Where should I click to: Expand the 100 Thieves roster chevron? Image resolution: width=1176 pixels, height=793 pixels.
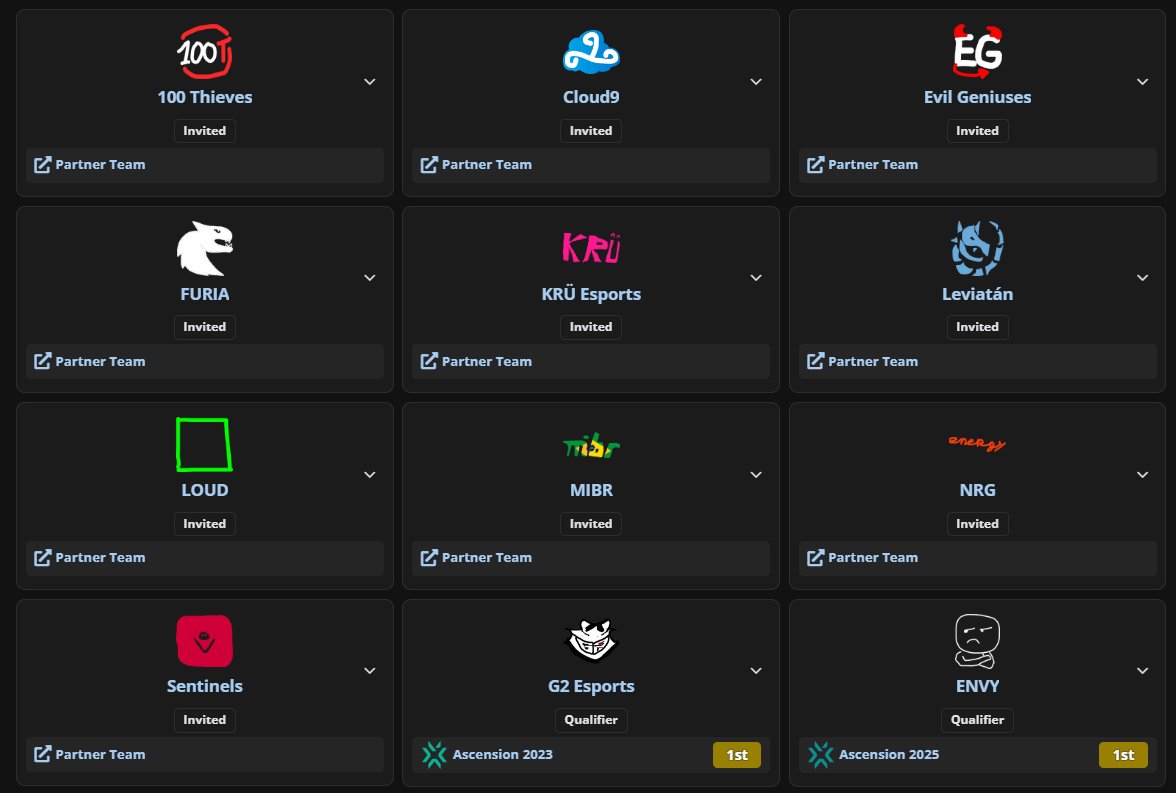[x=370, y=82]
